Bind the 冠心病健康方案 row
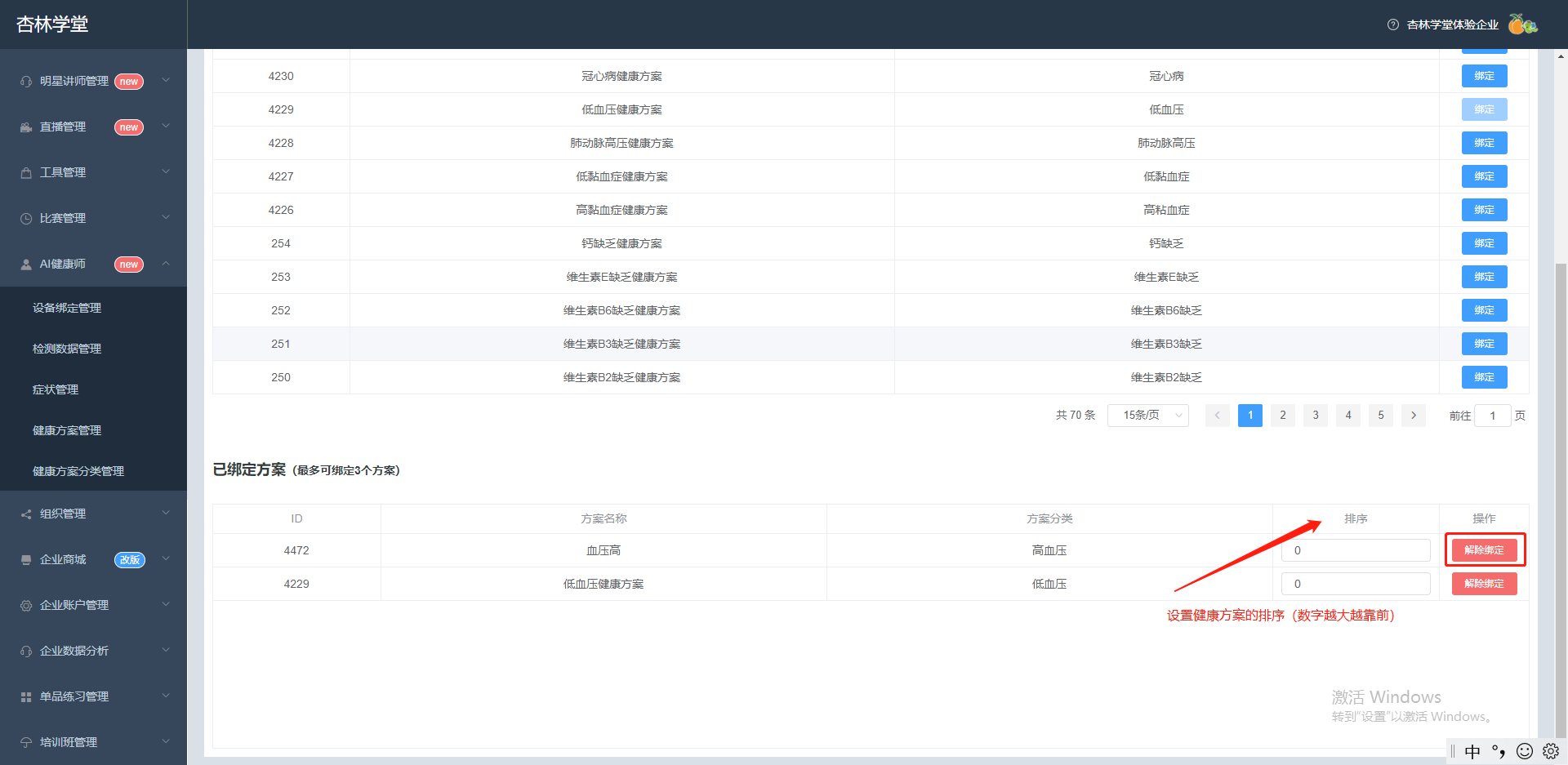This screenshot has width=1568, height=765. coord(1484,76)
